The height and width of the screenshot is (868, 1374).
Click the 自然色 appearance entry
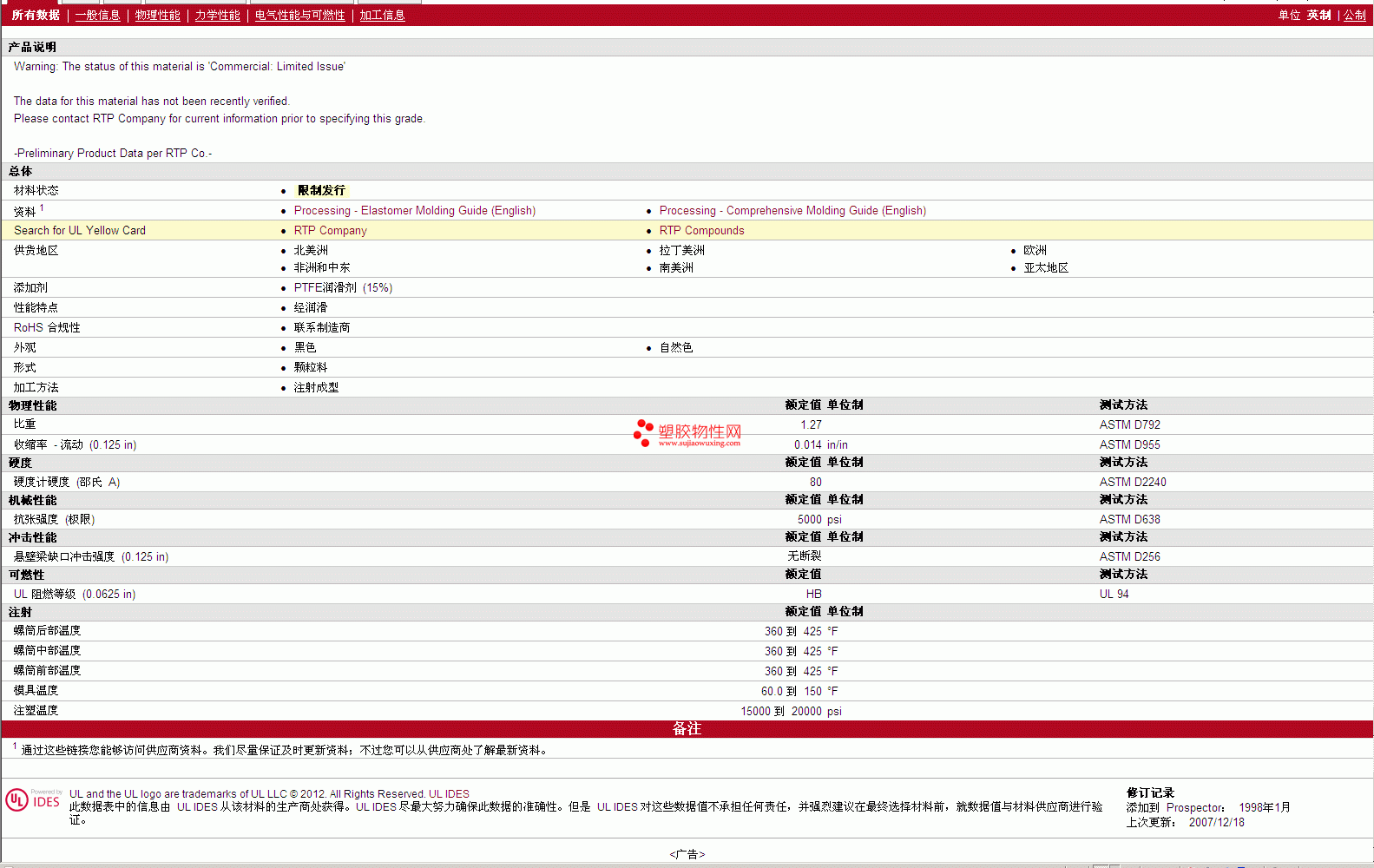676,348
